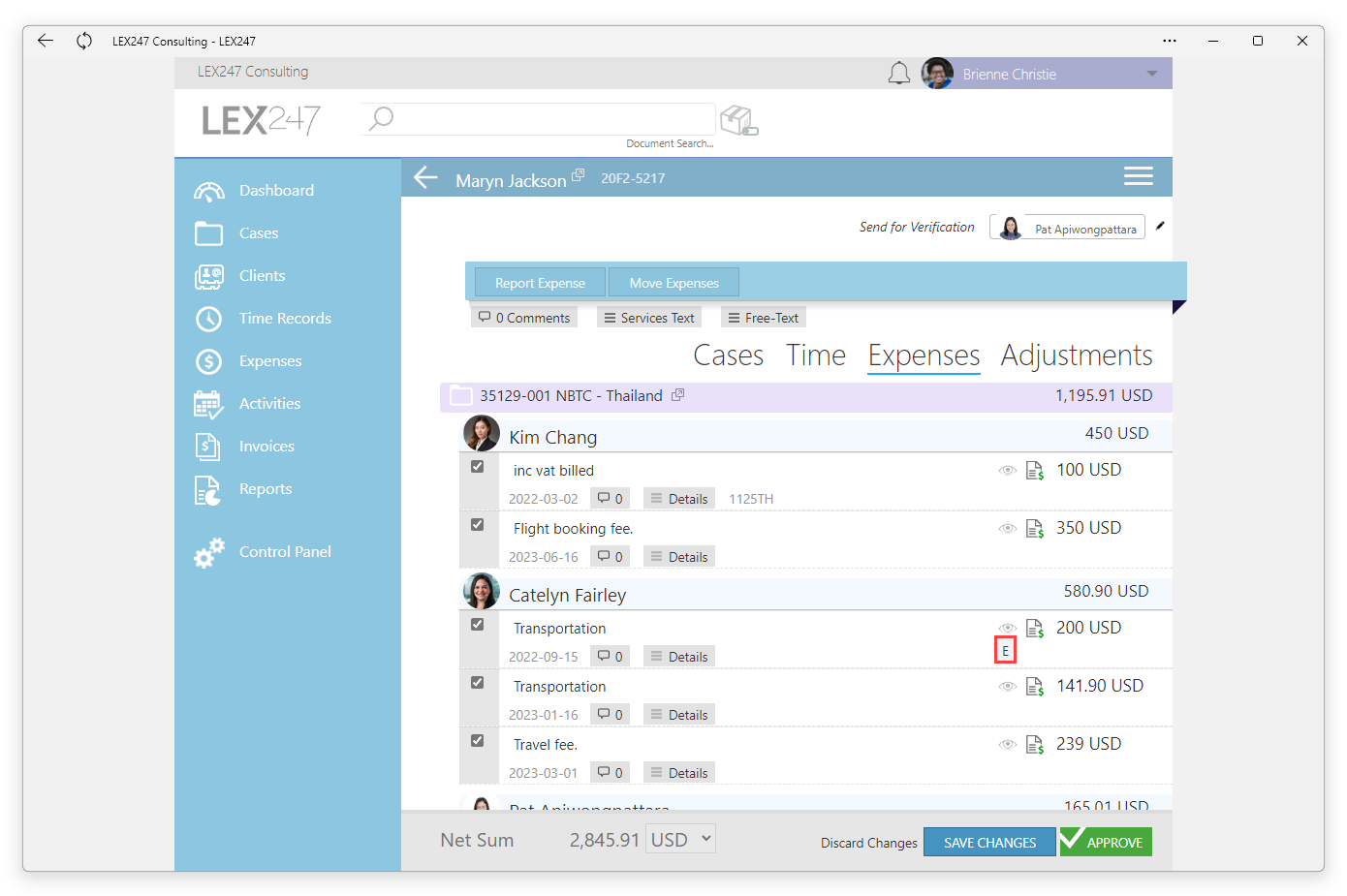Switch to the Adjustments tab
Viewport: 1347px width, 896px height.
coord(1077,355)
